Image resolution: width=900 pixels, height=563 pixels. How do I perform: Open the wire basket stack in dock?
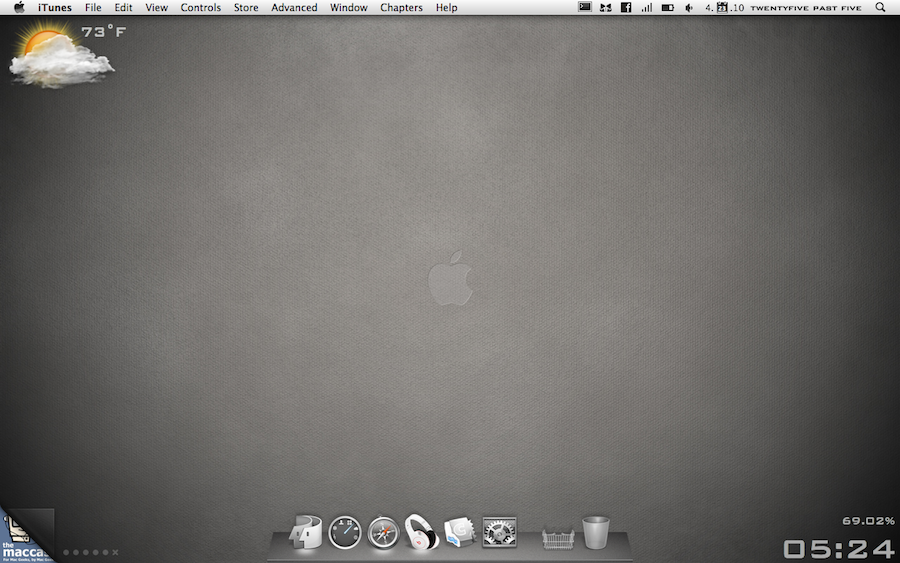point(558,538)
